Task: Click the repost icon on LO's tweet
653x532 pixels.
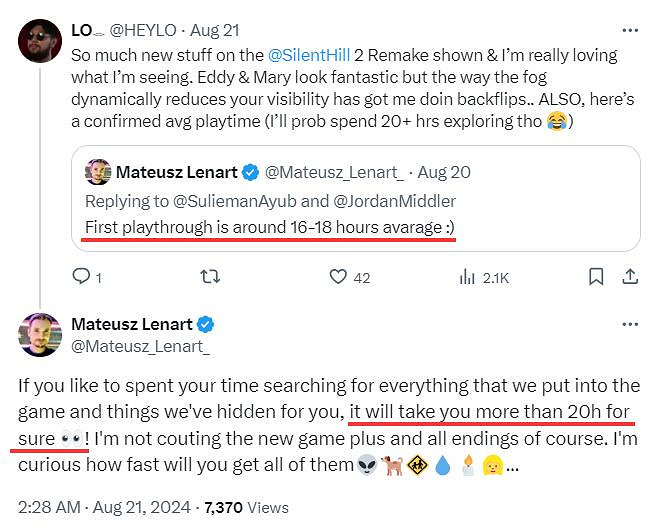Action: 210,276
